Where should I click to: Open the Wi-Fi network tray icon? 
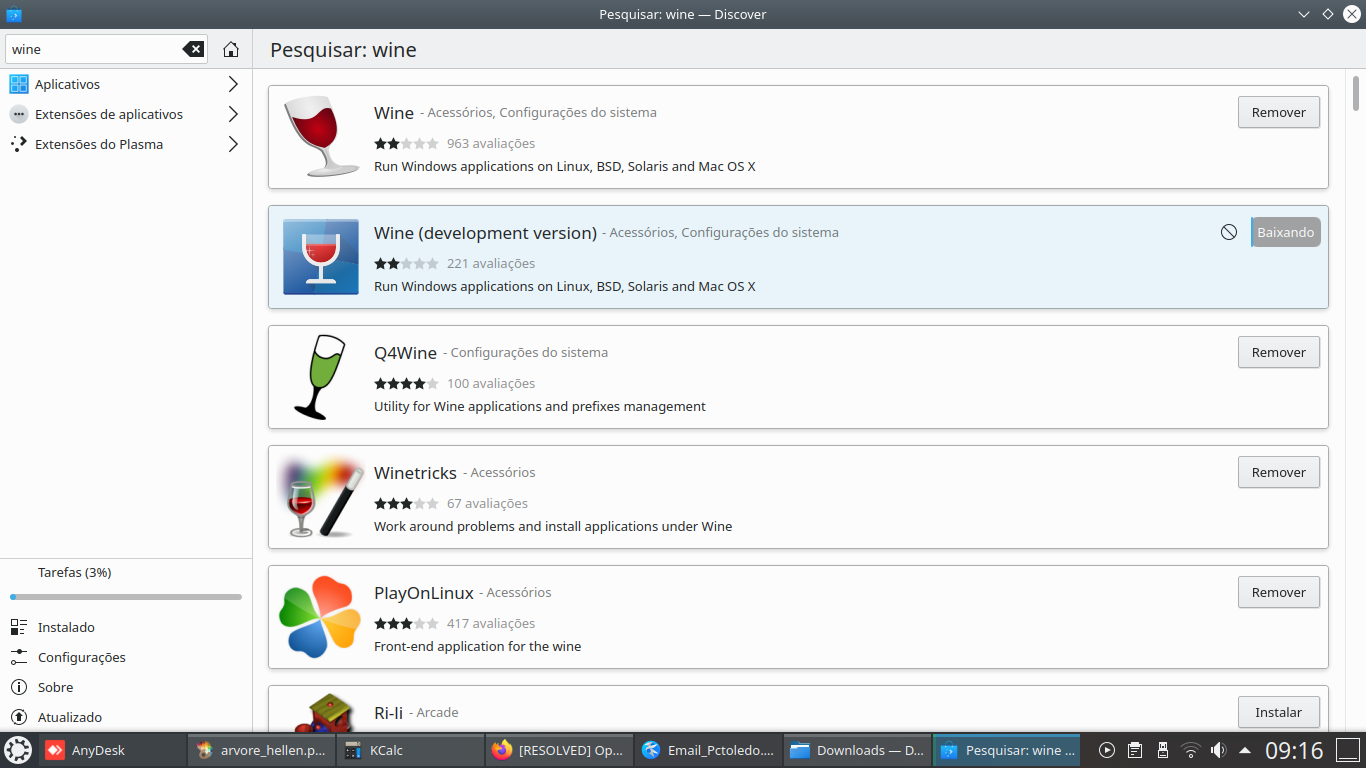click(1190, 750)
